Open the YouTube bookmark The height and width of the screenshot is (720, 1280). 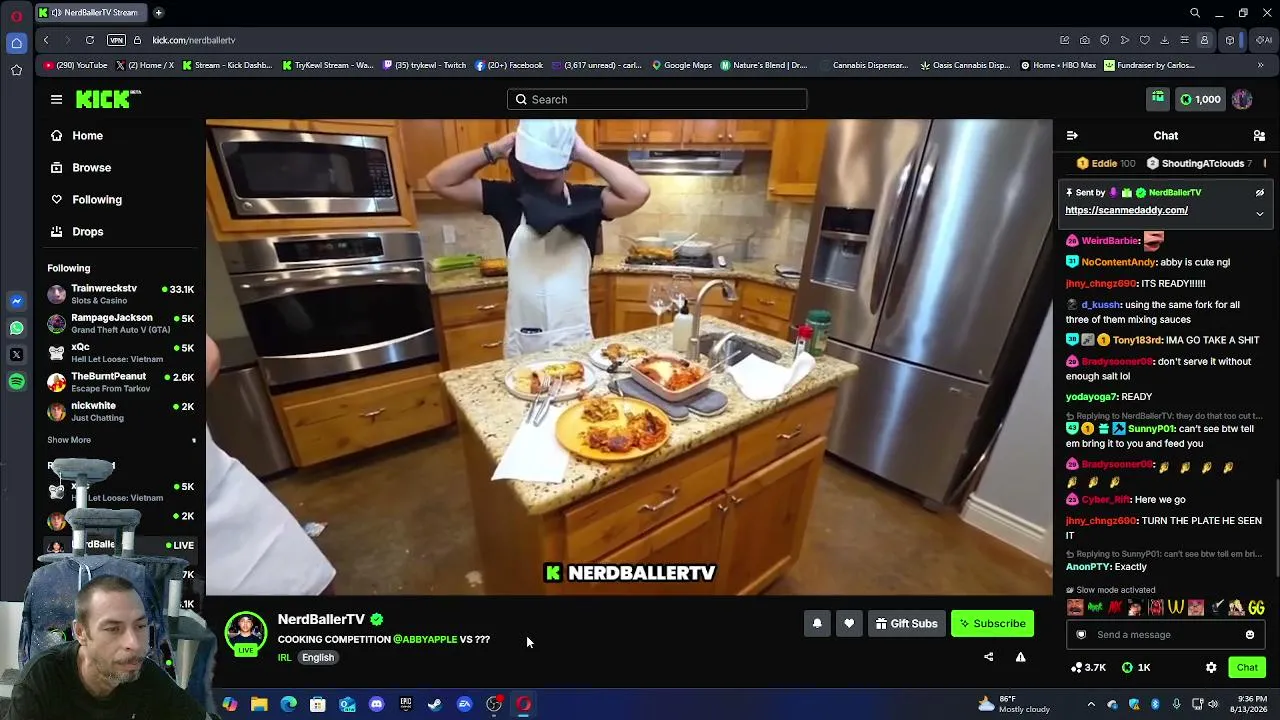tap(76, 65)
